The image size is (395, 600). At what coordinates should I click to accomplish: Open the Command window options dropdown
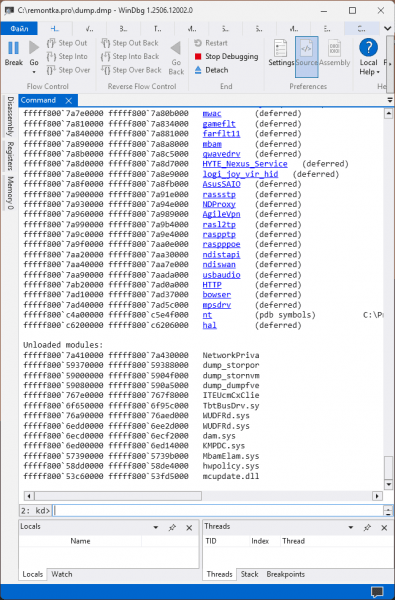pyautogui.click(x=390, y=100)
